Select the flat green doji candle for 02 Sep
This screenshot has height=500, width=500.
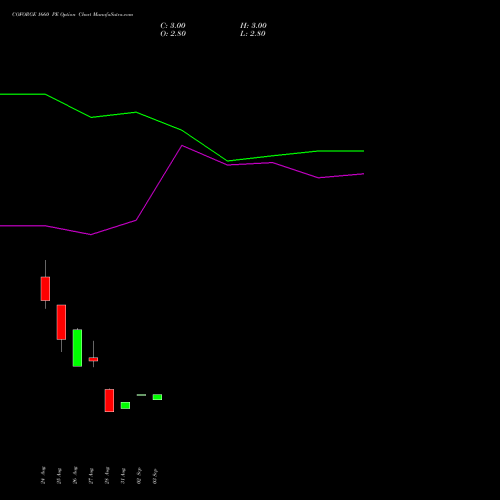click(x=141, y=395)
